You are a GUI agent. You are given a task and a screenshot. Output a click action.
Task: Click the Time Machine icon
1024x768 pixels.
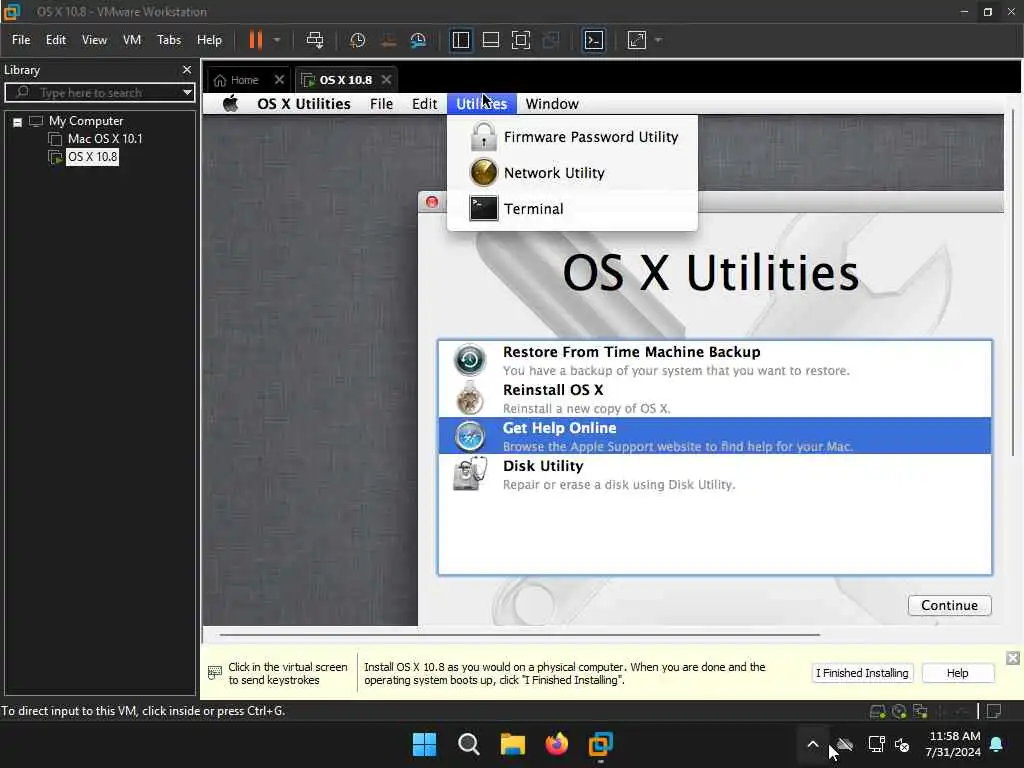pyautogui.click(x=470, y=360)
